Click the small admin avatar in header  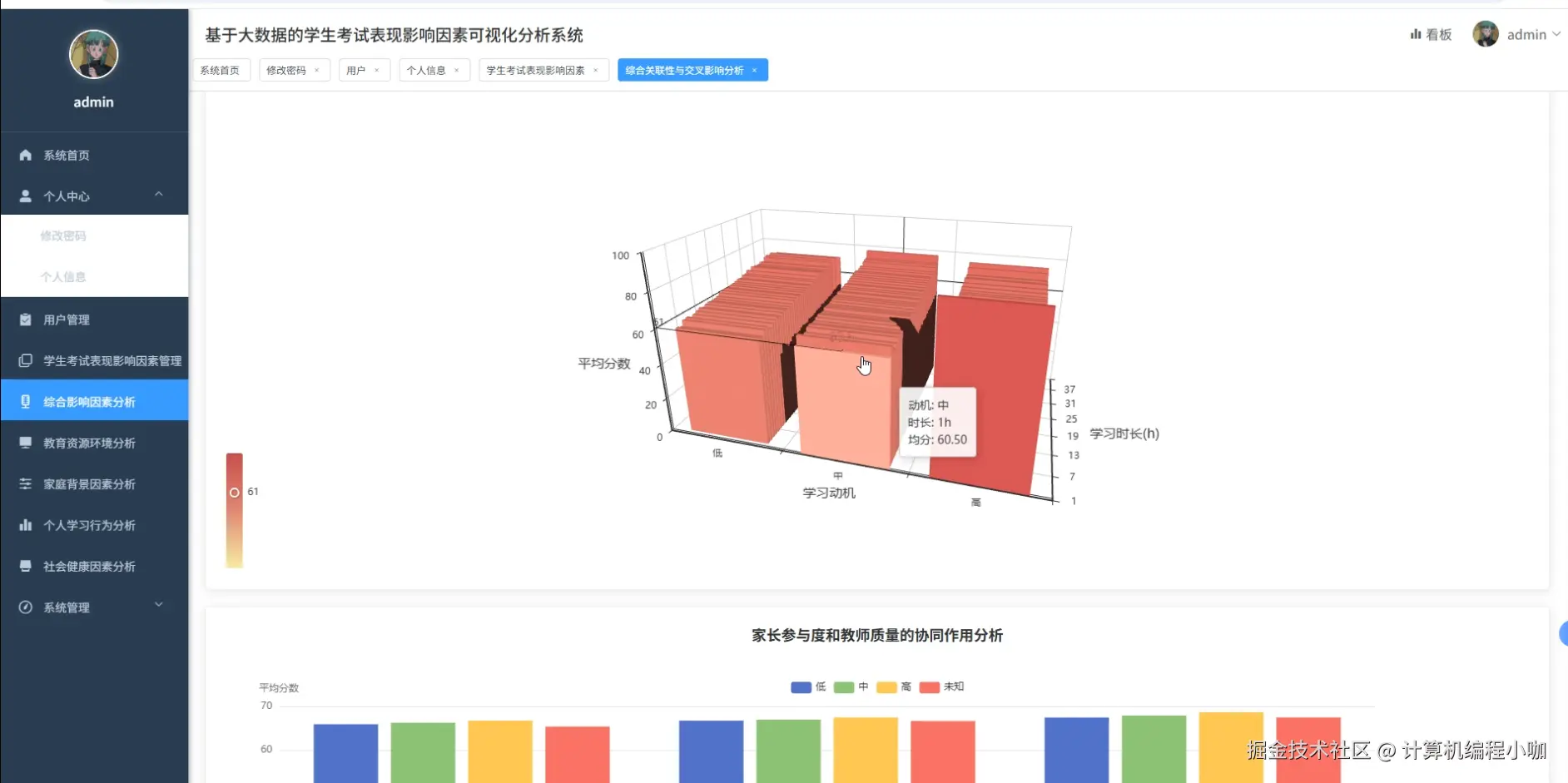coord(1486,34)
